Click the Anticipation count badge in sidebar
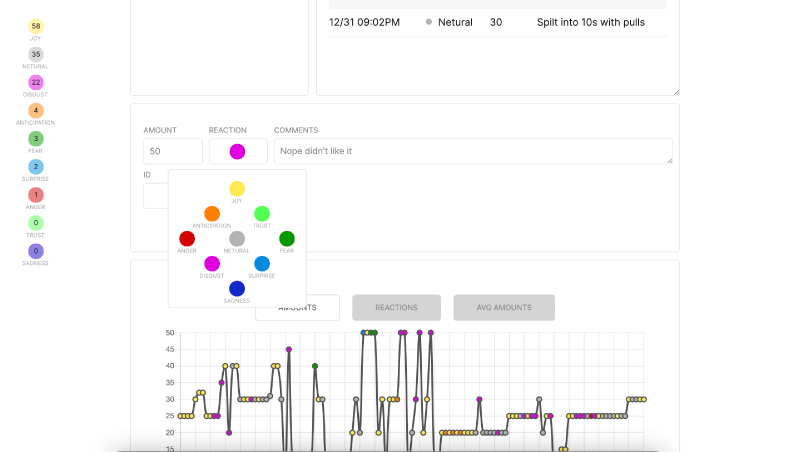 click(x=36, y=111)
